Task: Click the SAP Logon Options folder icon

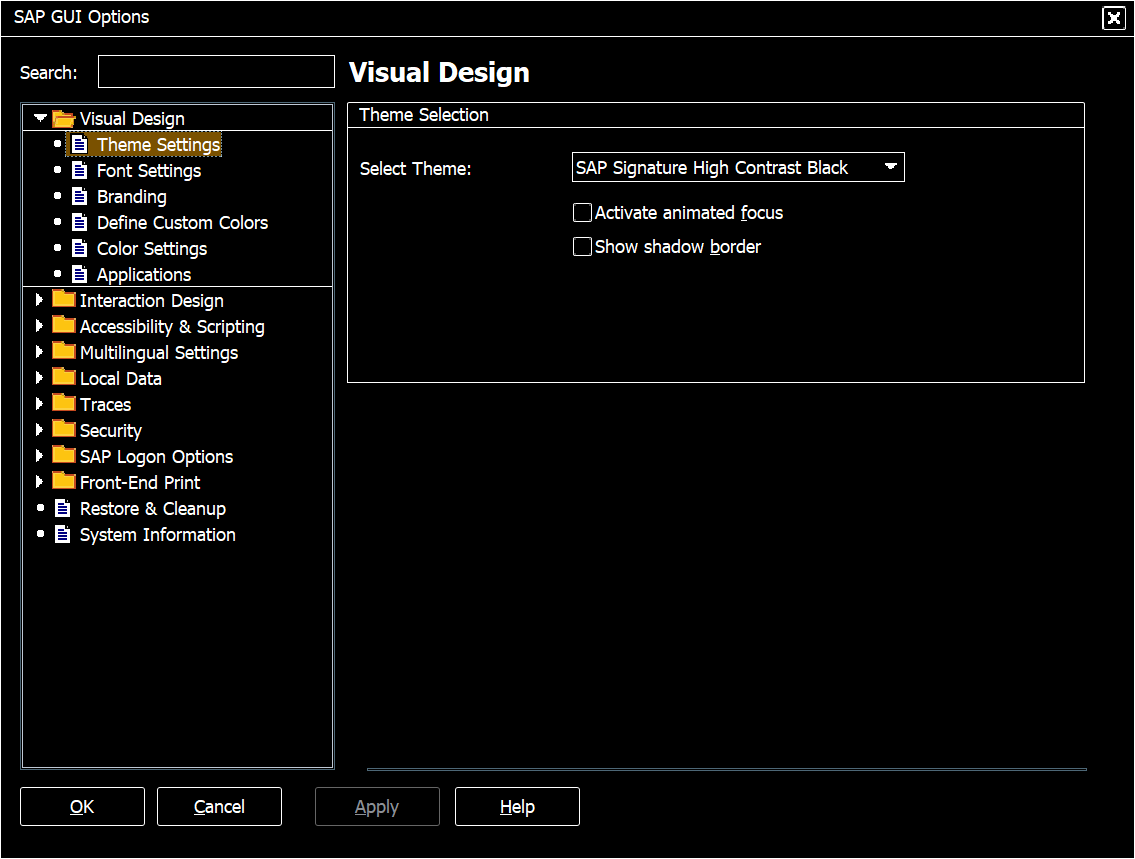Action: (x=63, y=456)
